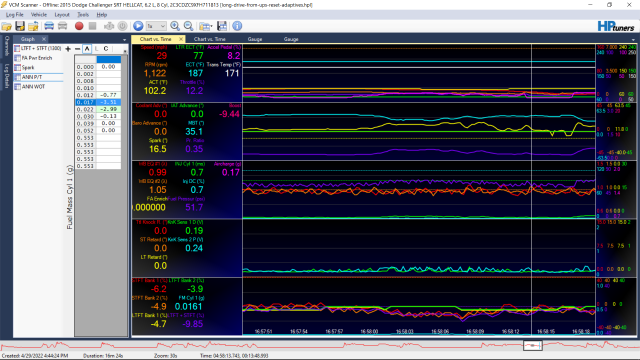Start recording with the red record button
This screenshot has height=360, width=640.
79,26
